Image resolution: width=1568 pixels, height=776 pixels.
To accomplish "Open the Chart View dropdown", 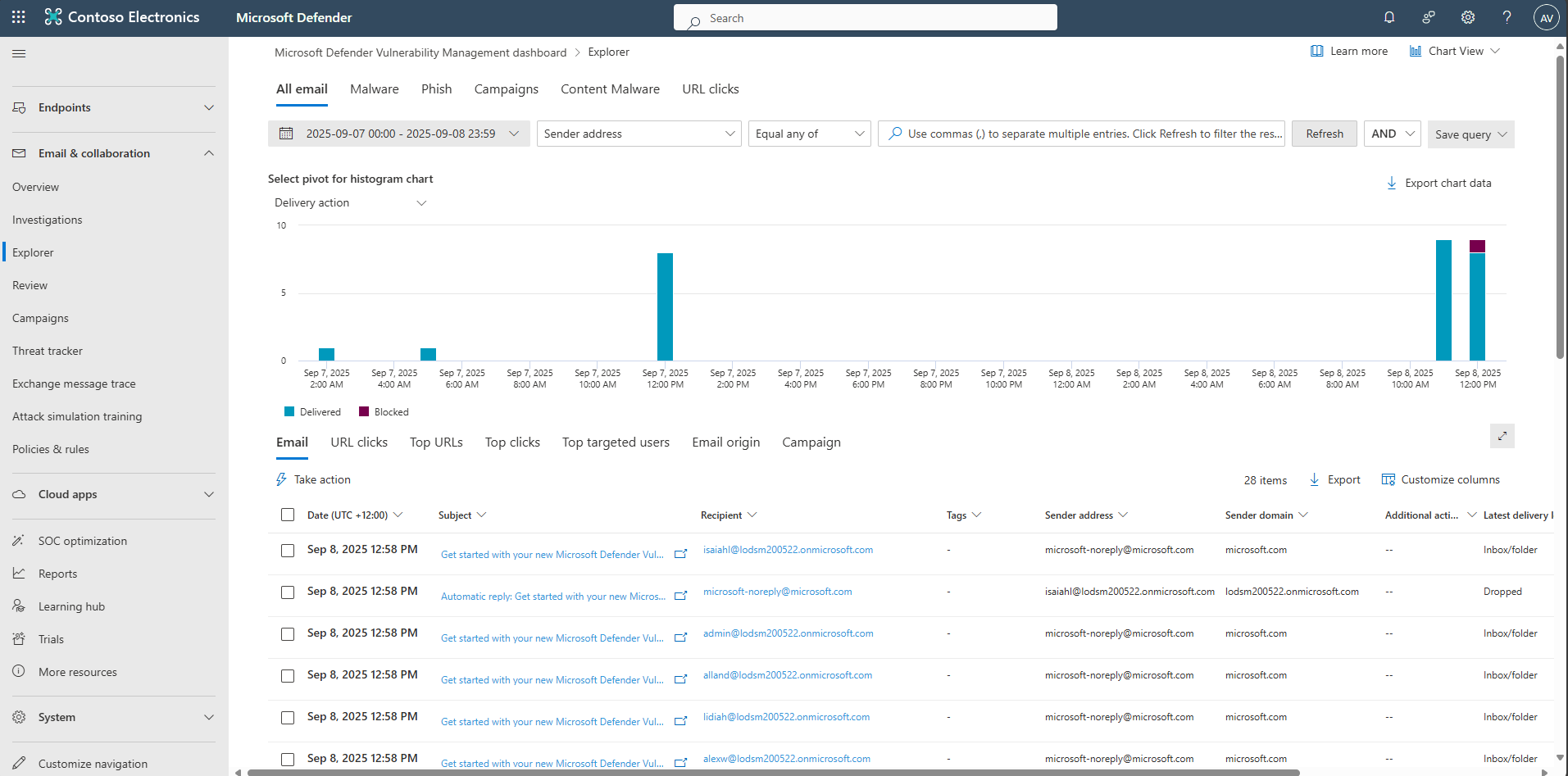I will (x=1455, y=51).
